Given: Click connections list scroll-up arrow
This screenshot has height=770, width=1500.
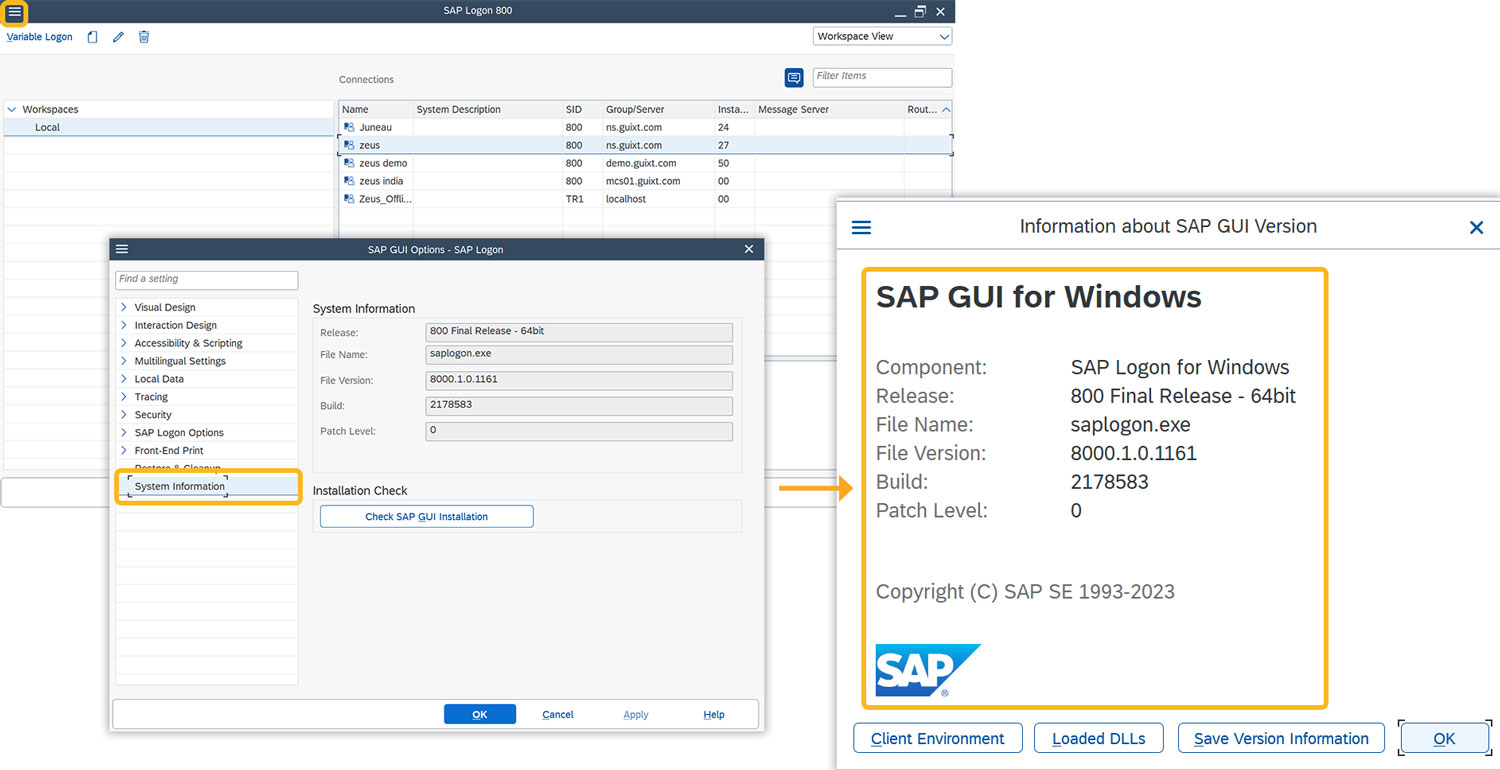Looking at the screenshot, I should point(946,109).
